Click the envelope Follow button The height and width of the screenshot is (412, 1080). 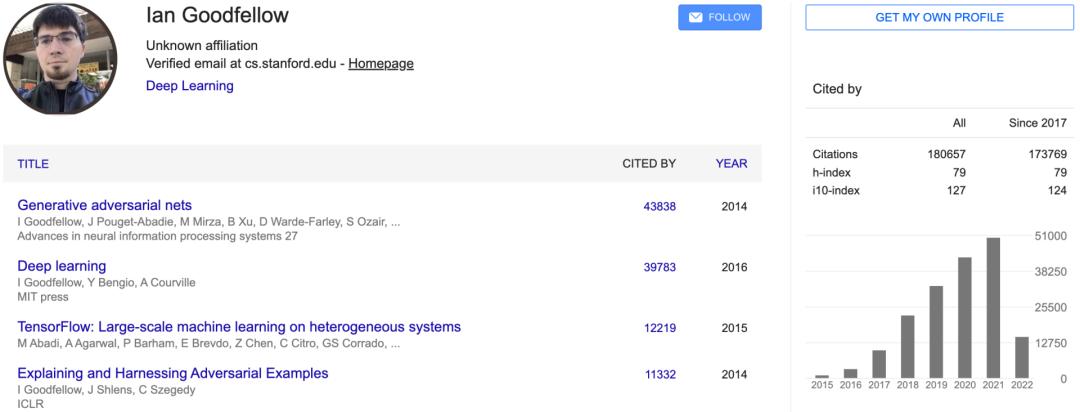click(x=719, y=18)
